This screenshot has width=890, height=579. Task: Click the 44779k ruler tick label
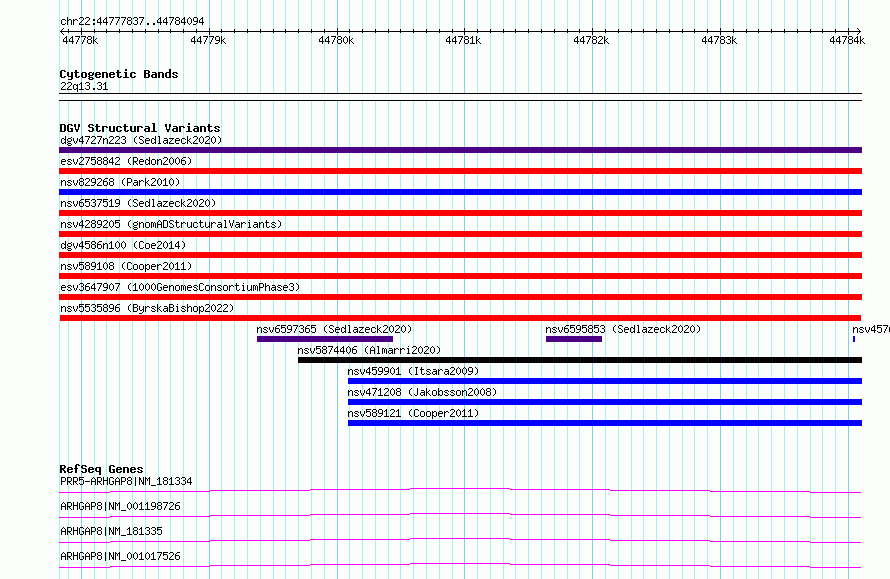pos(208,40)
